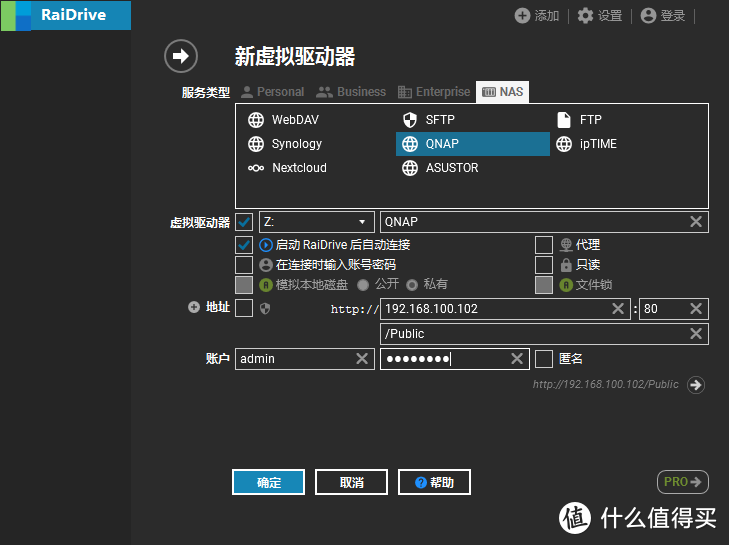729x545 pixels.
Task: Toggle auto-connect after RaiDrive starts
Action: [244, 245]
